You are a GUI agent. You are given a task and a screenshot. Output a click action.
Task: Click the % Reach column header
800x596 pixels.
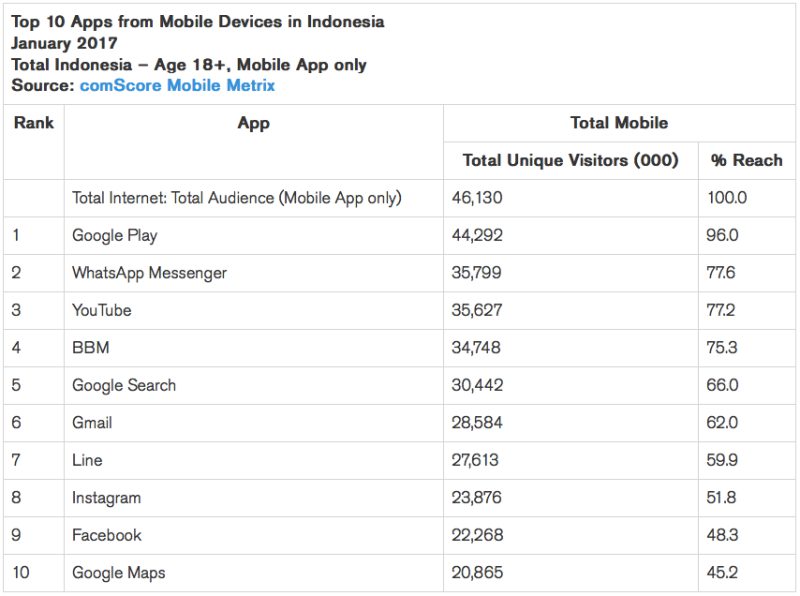(x=746, y=160)
